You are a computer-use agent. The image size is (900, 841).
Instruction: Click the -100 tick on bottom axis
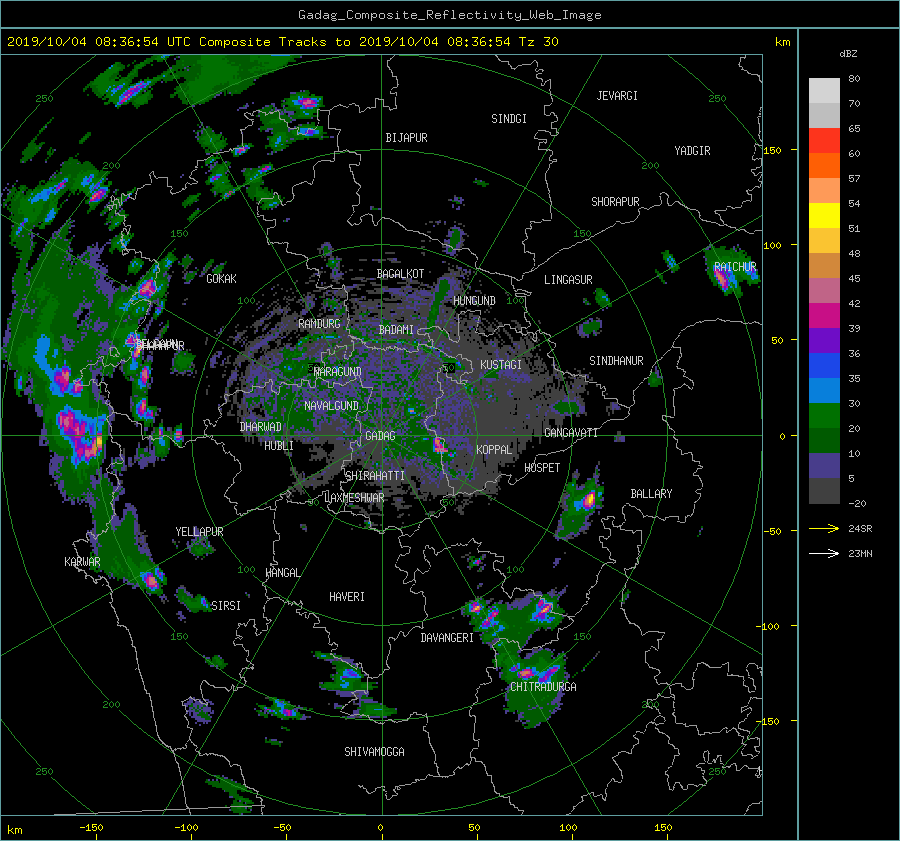[x=185, y=827]
